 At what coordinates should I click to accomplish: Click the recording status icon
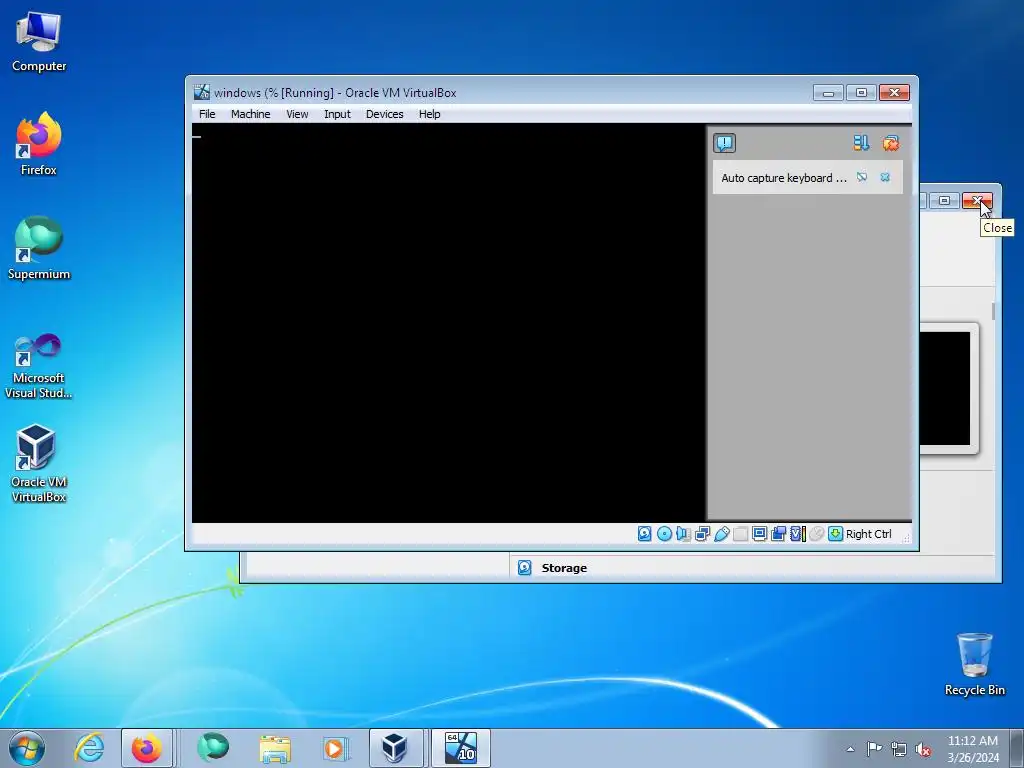[x=778, y=534]
